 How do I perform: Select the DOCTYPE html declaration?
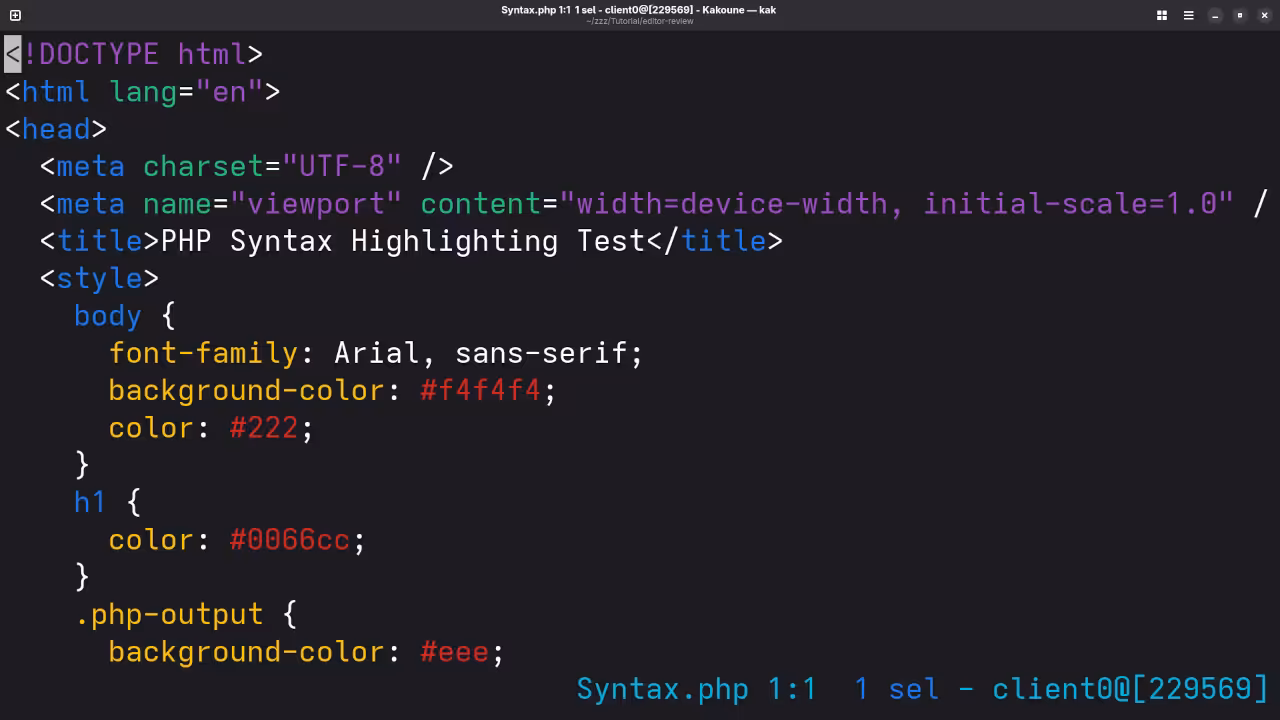click(130, 54)
